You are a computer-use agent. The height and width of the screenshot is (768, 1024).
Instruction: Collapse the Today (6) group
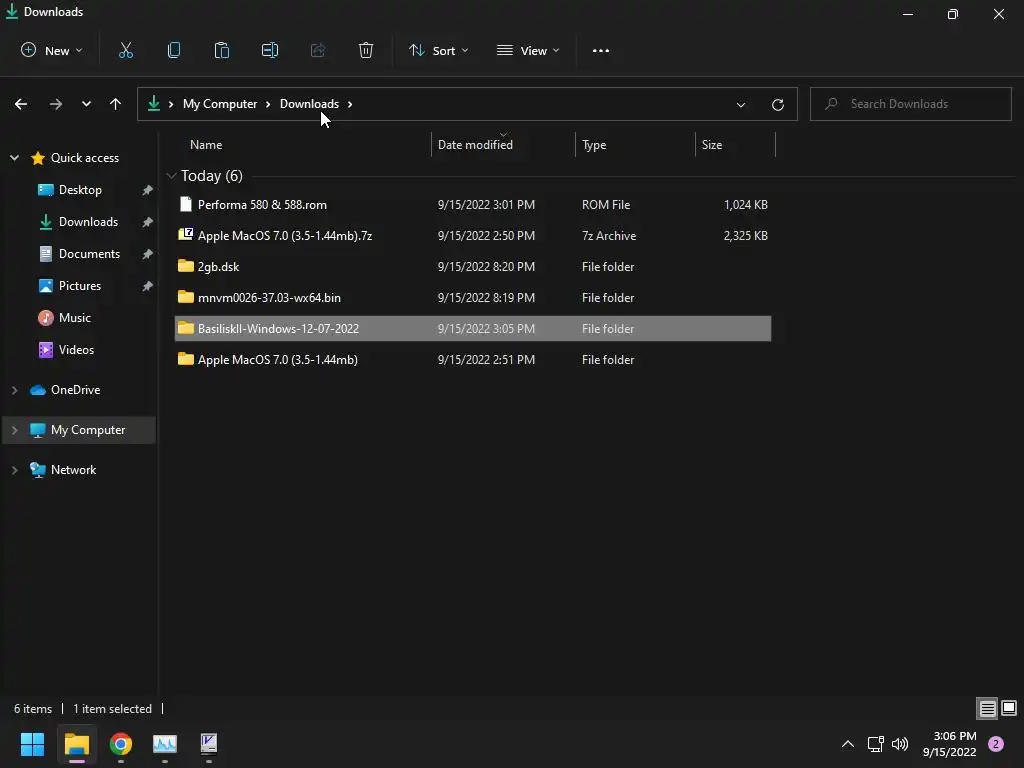click(x=172, y=176)
